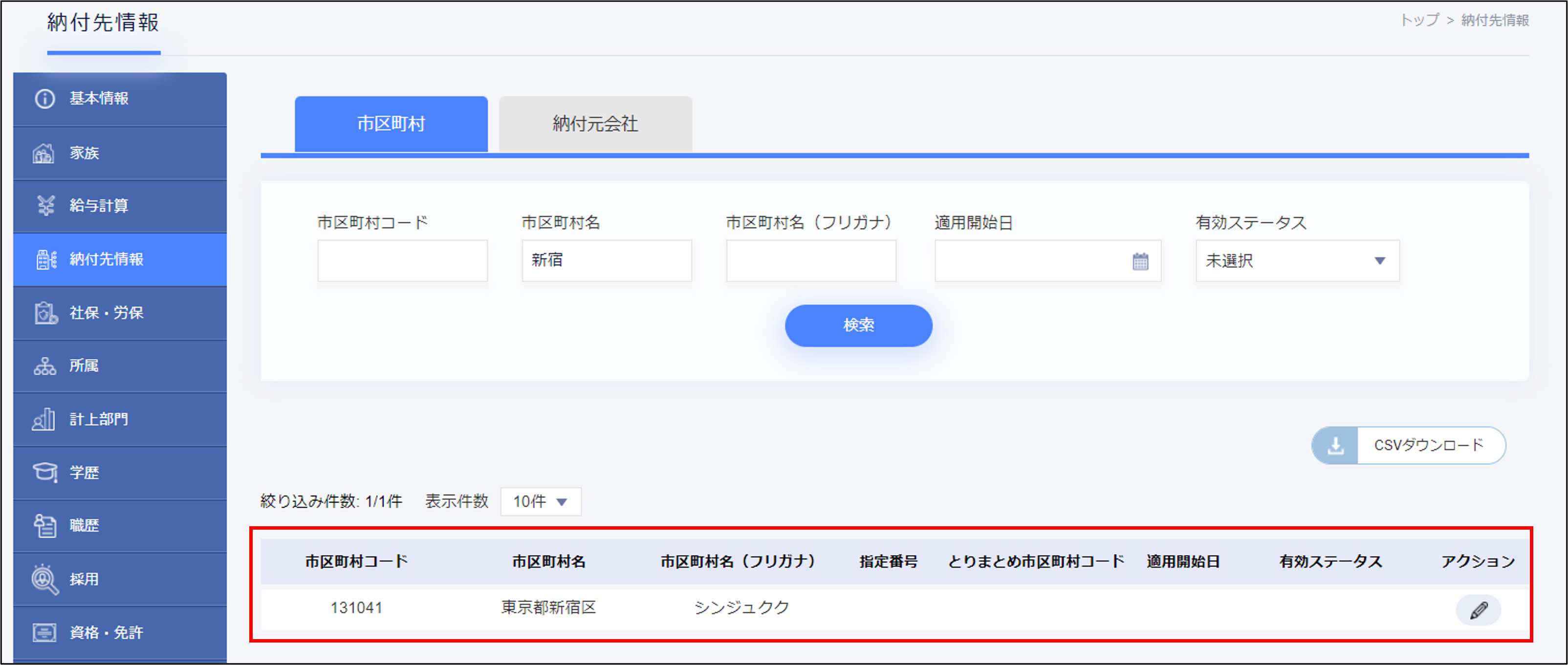Viewport: 1568px width, 665px height.
Task: Open 採用 in the sidebar
Action: (x=84, y=579)
